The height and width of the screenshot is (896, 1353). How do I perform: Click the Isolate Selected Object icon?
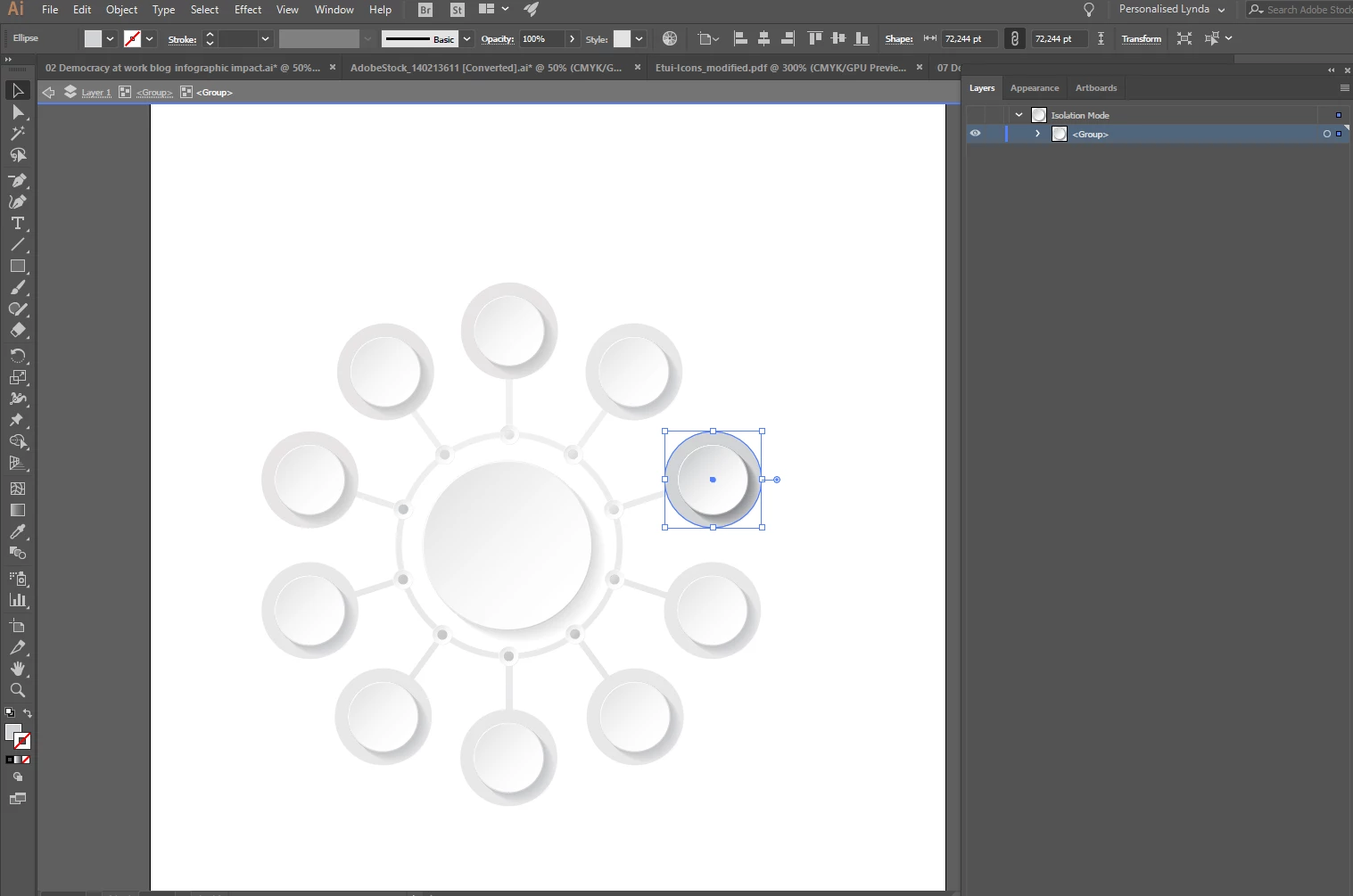(1184, 38)
